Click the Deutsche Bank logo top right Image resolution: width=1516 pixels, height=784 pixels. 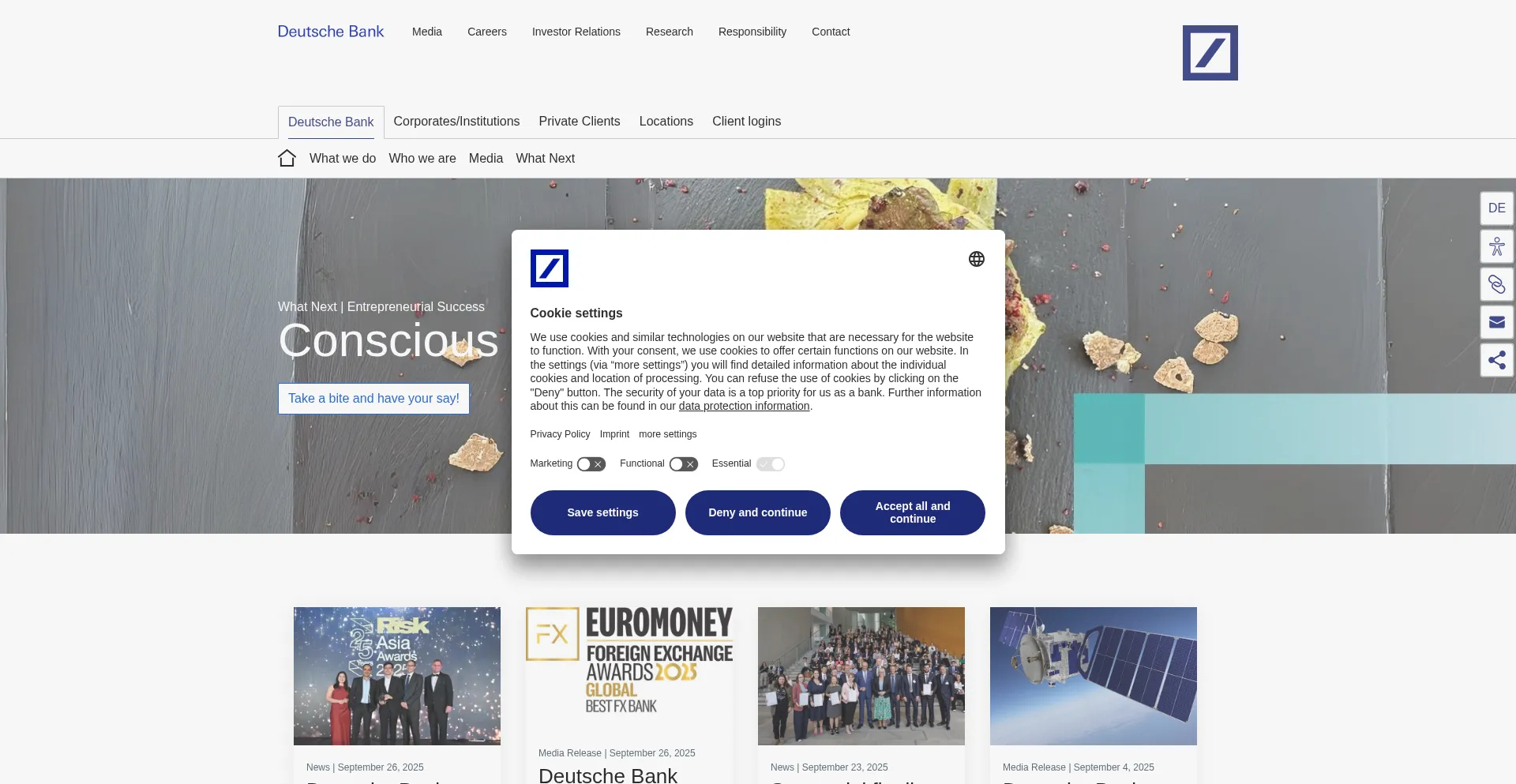click(x=1210, y=53)
